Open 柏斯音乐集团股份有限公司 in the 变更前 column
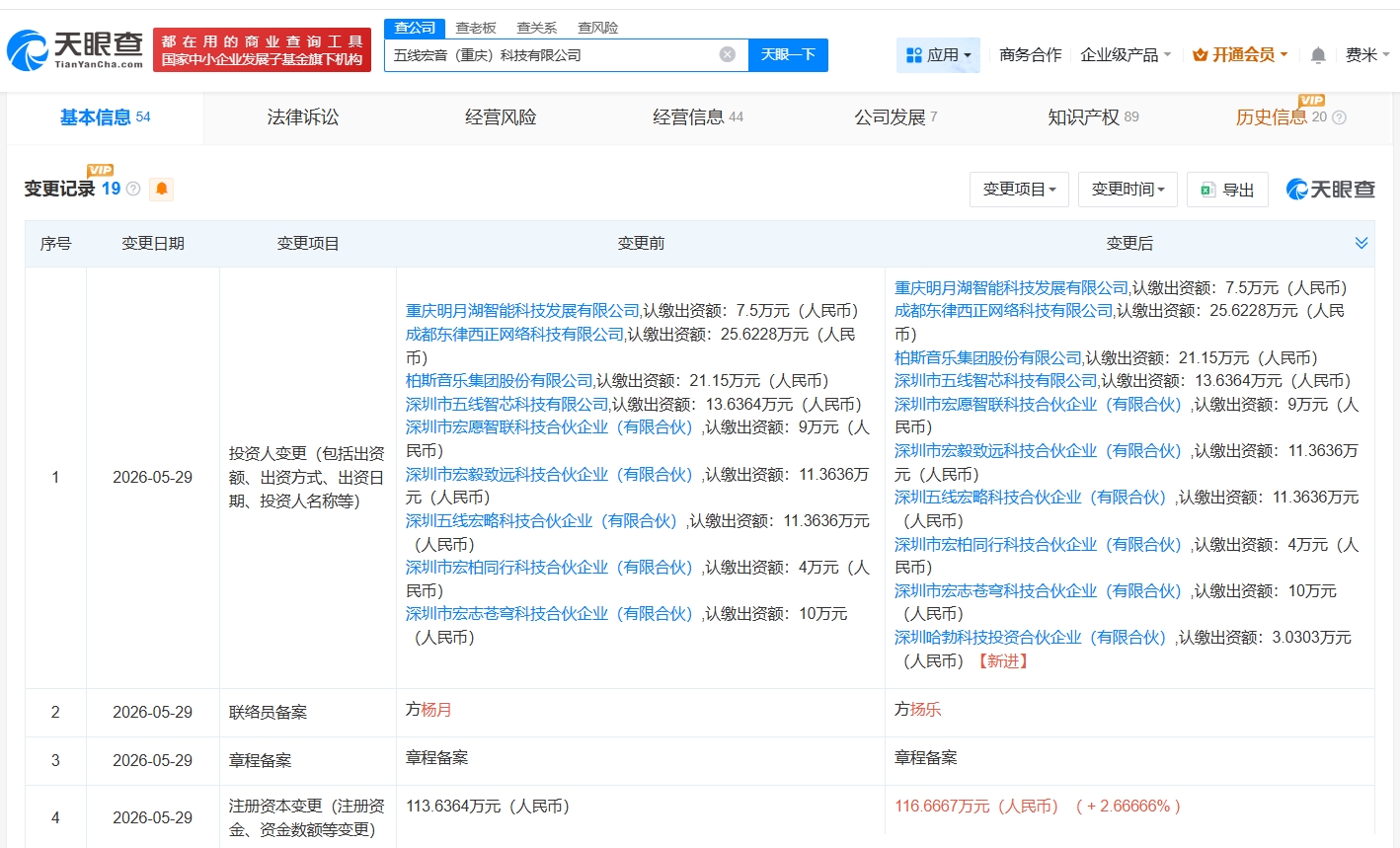Screen dimensions: 1400x848 pyautogui.click(x=499, y=381)
